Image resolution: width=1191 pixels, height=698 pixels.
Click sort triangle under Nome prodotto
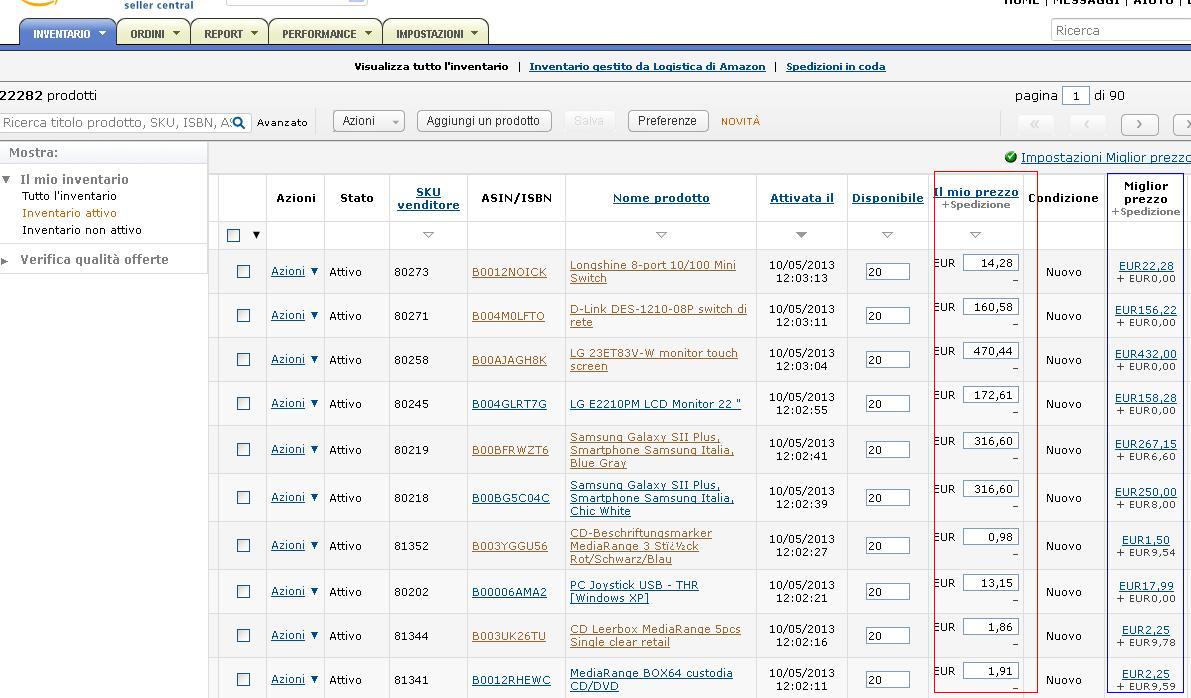(x=661, y=235)
